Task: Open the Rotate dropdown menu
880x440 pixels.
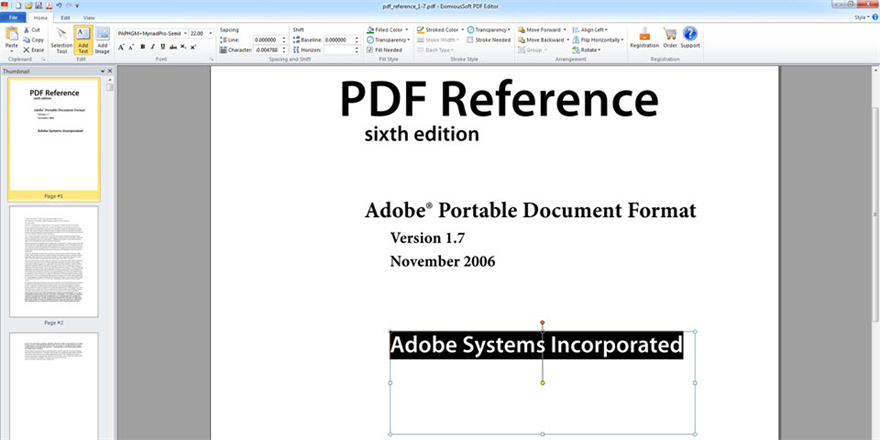Action: tap(587, 49)
